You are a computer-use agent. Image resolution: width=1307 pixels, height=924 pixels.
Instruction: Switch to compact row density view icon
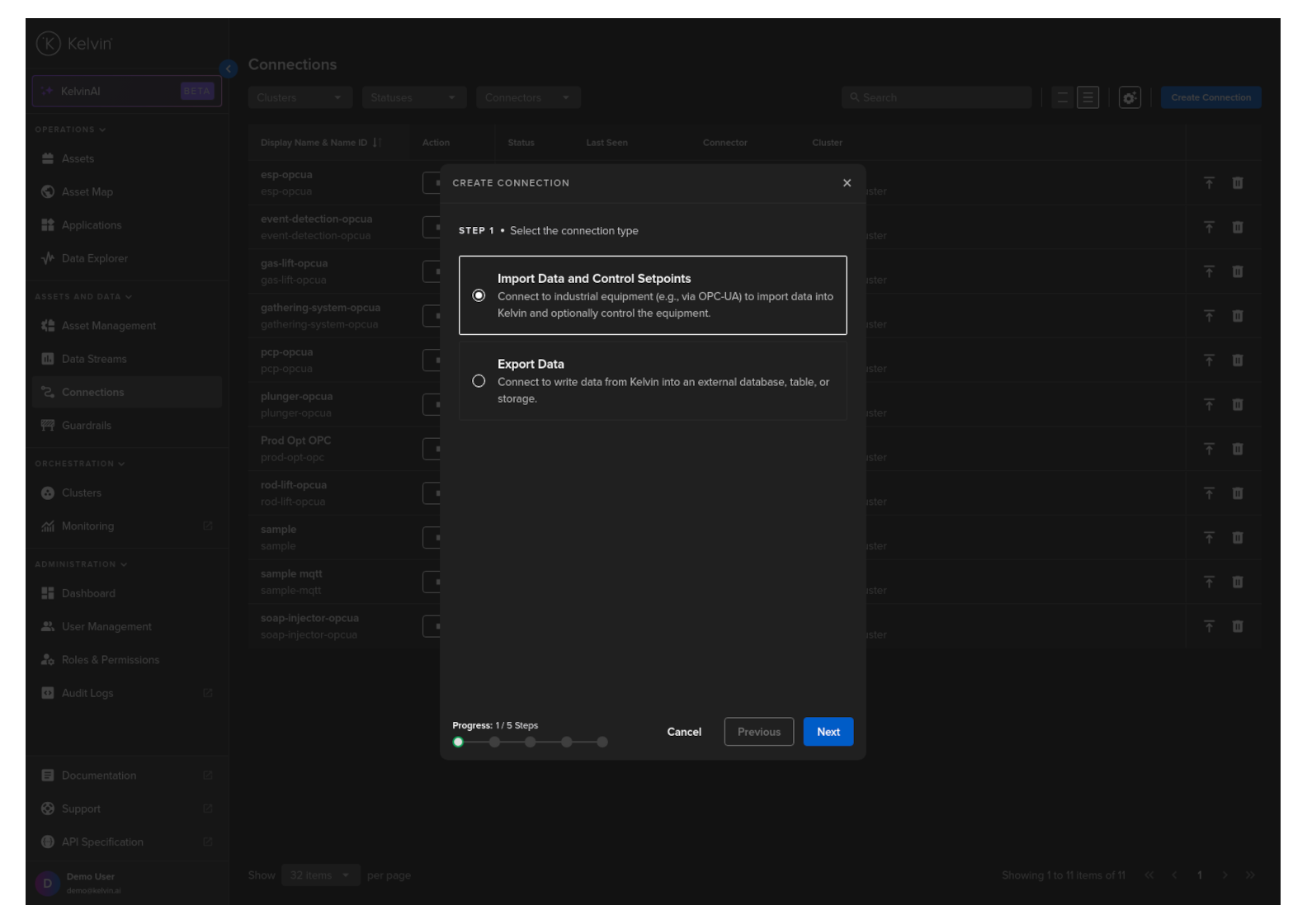point(1063,97)
